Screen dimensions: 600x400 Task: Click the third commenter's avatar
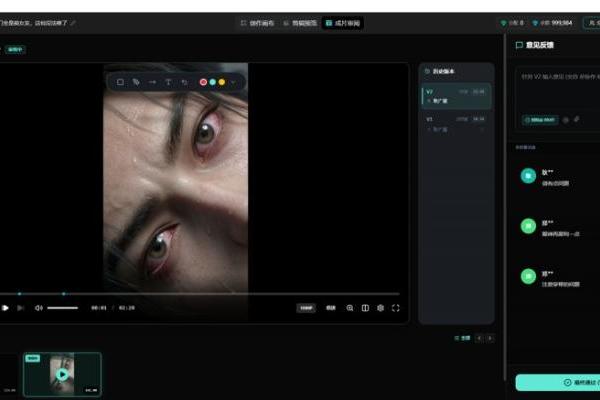pyautogui.click(x=528, y=276)
